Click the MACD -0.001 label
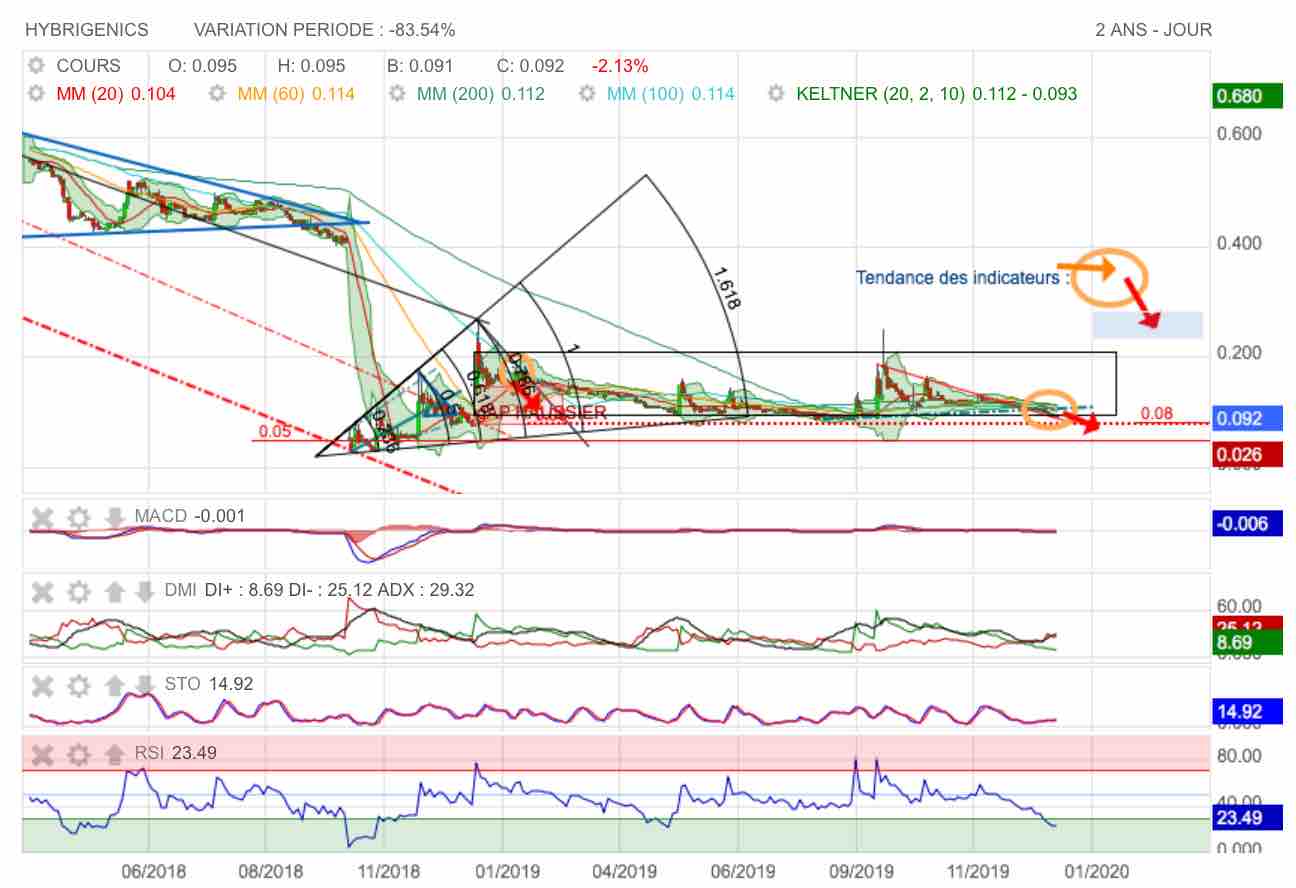Viewport: 1296px width, 888px height. (189, 516)
